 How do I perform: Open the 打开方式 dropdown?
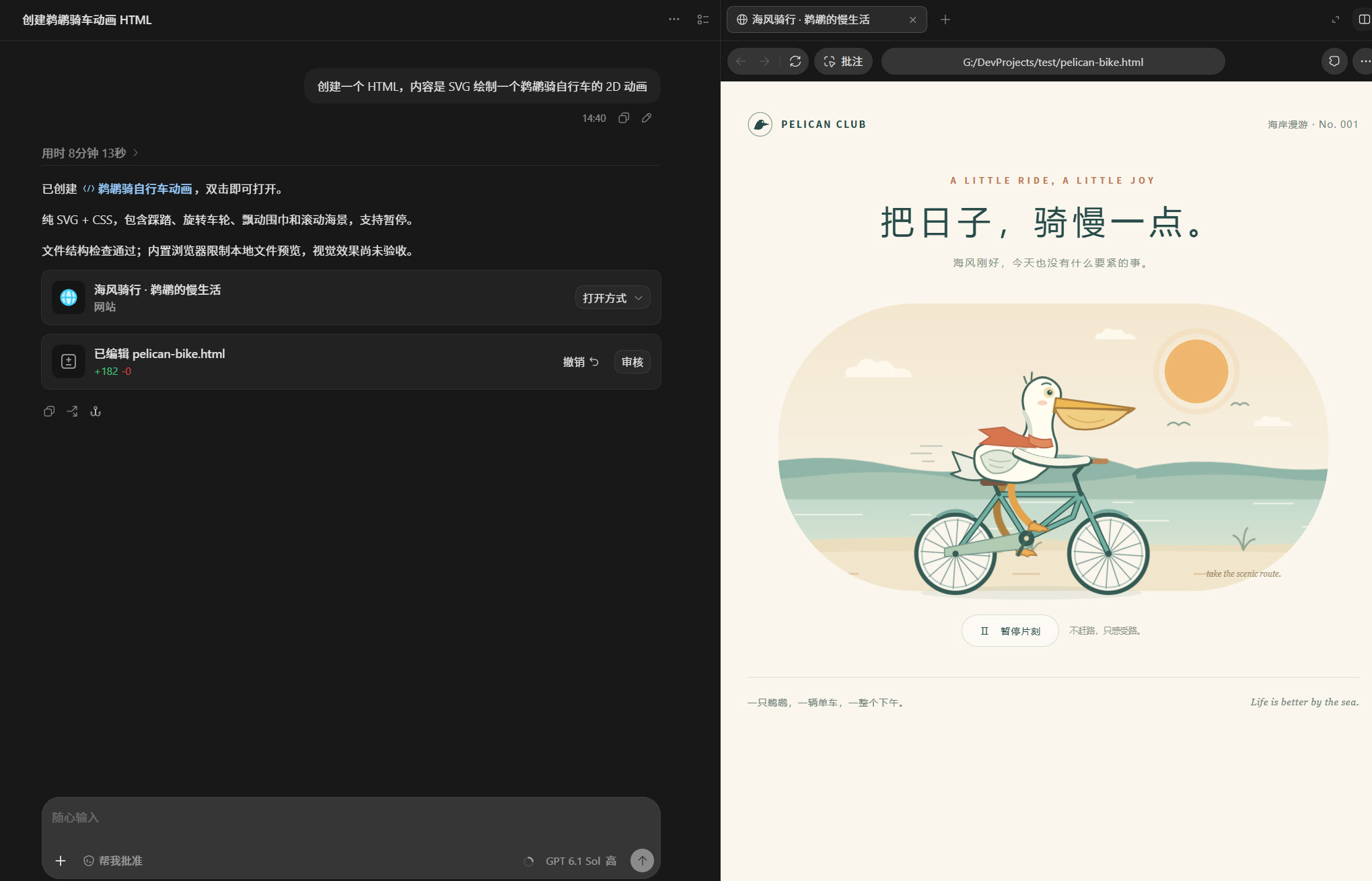click(612, 297)
